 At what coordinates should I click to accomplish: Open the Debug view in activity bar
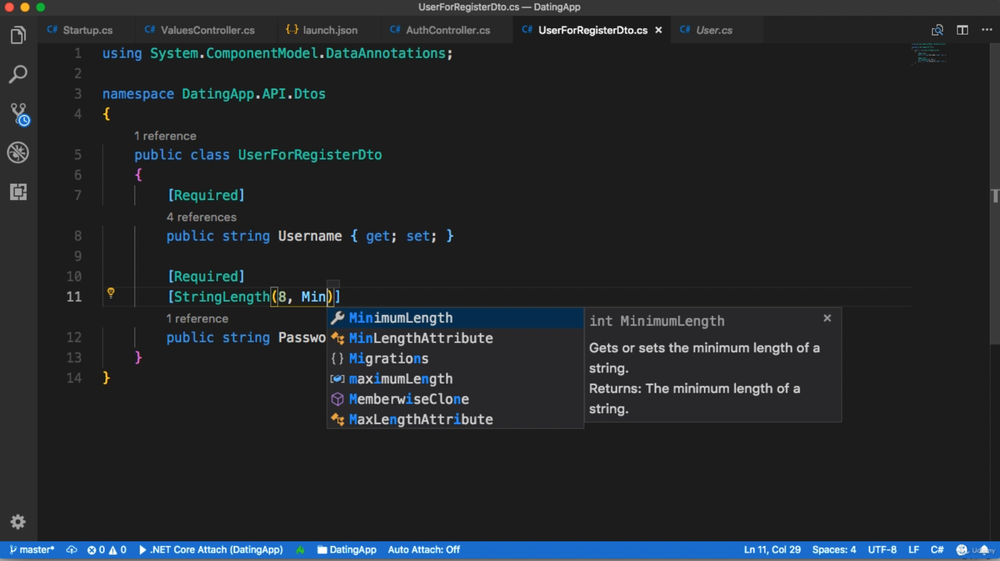tap(18, 152)
